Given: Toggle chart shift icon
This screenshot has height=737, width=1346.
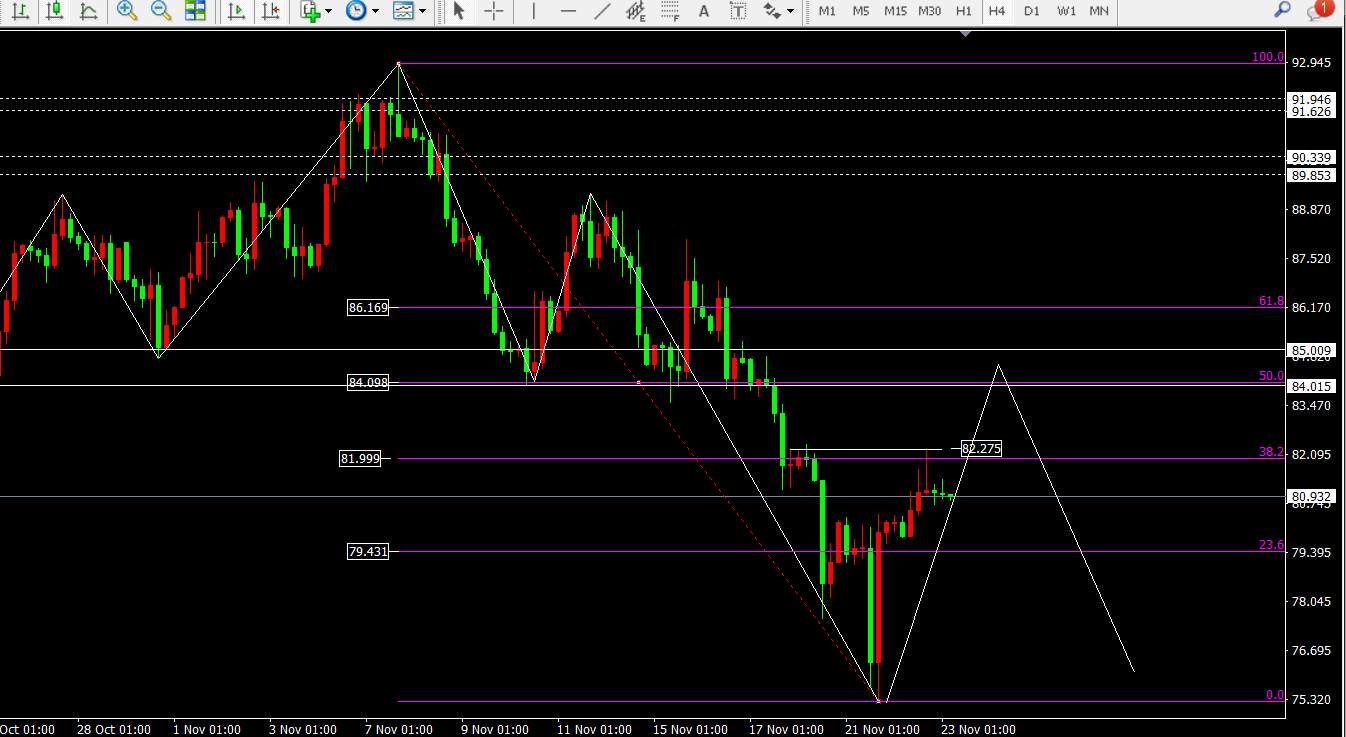Looking at the screenshot, I should click(270, 11).
